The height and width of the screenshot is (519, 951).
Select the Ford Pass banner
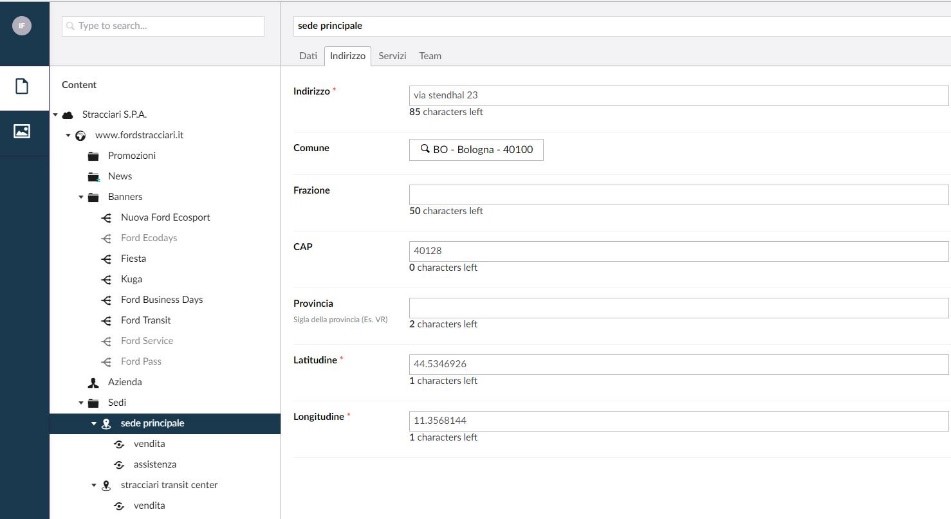(x=141, y=362)
